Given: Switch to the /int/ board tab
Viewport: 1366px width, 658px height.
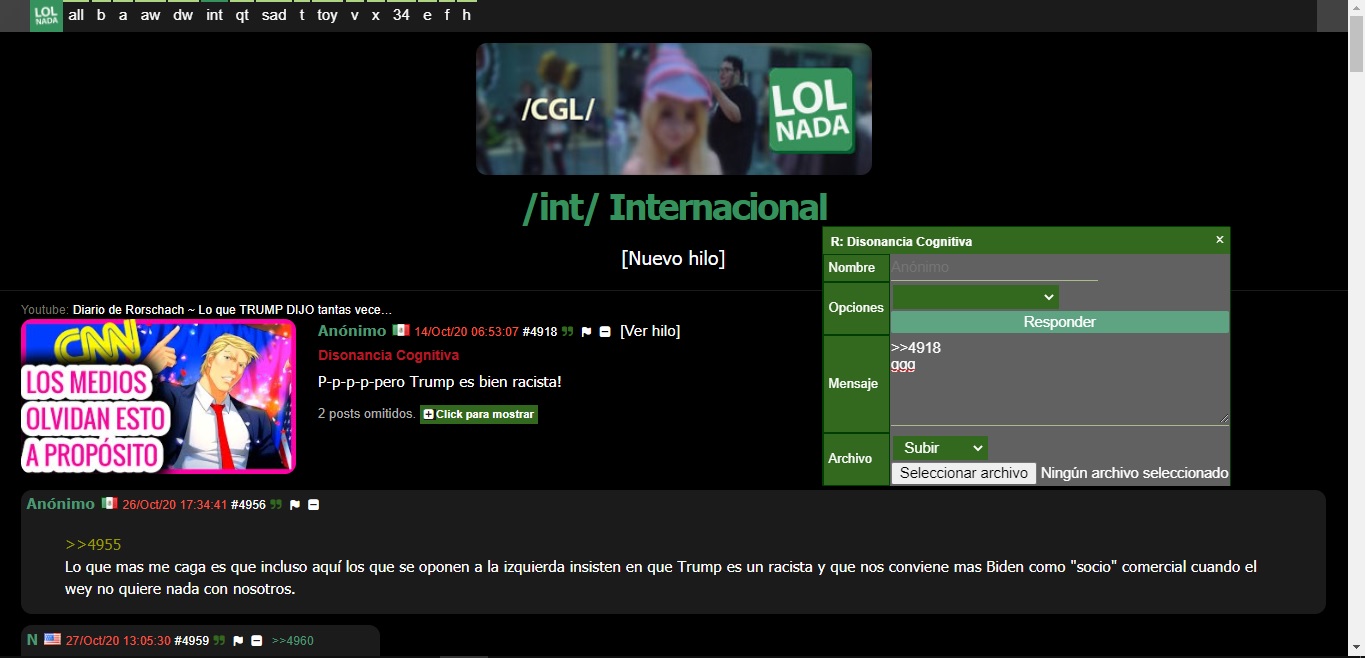Looking at the screenshot, I should click(x=213, y=15).
